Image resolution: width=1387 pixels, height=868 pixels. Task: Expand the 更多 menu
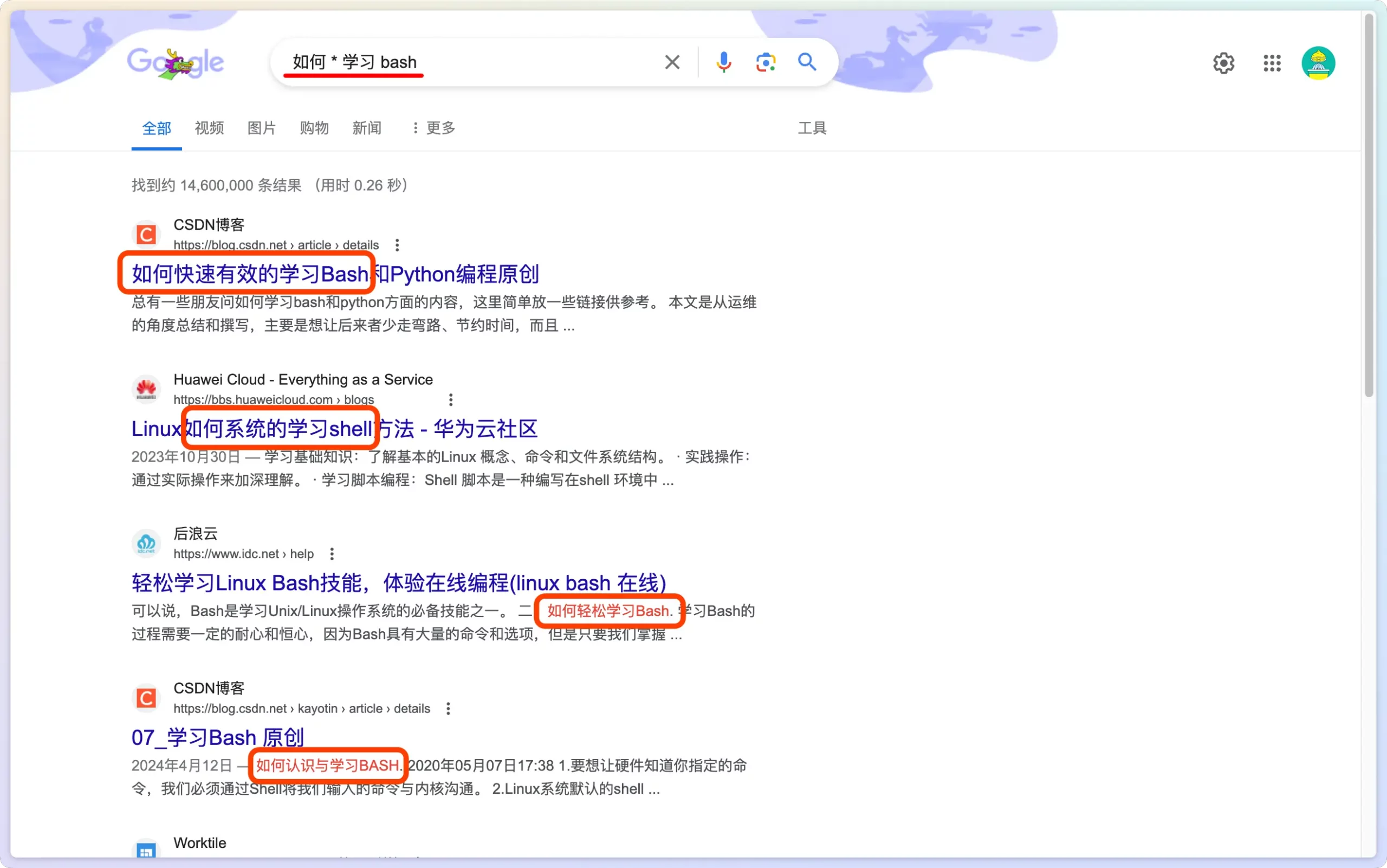tap(434, 128)
